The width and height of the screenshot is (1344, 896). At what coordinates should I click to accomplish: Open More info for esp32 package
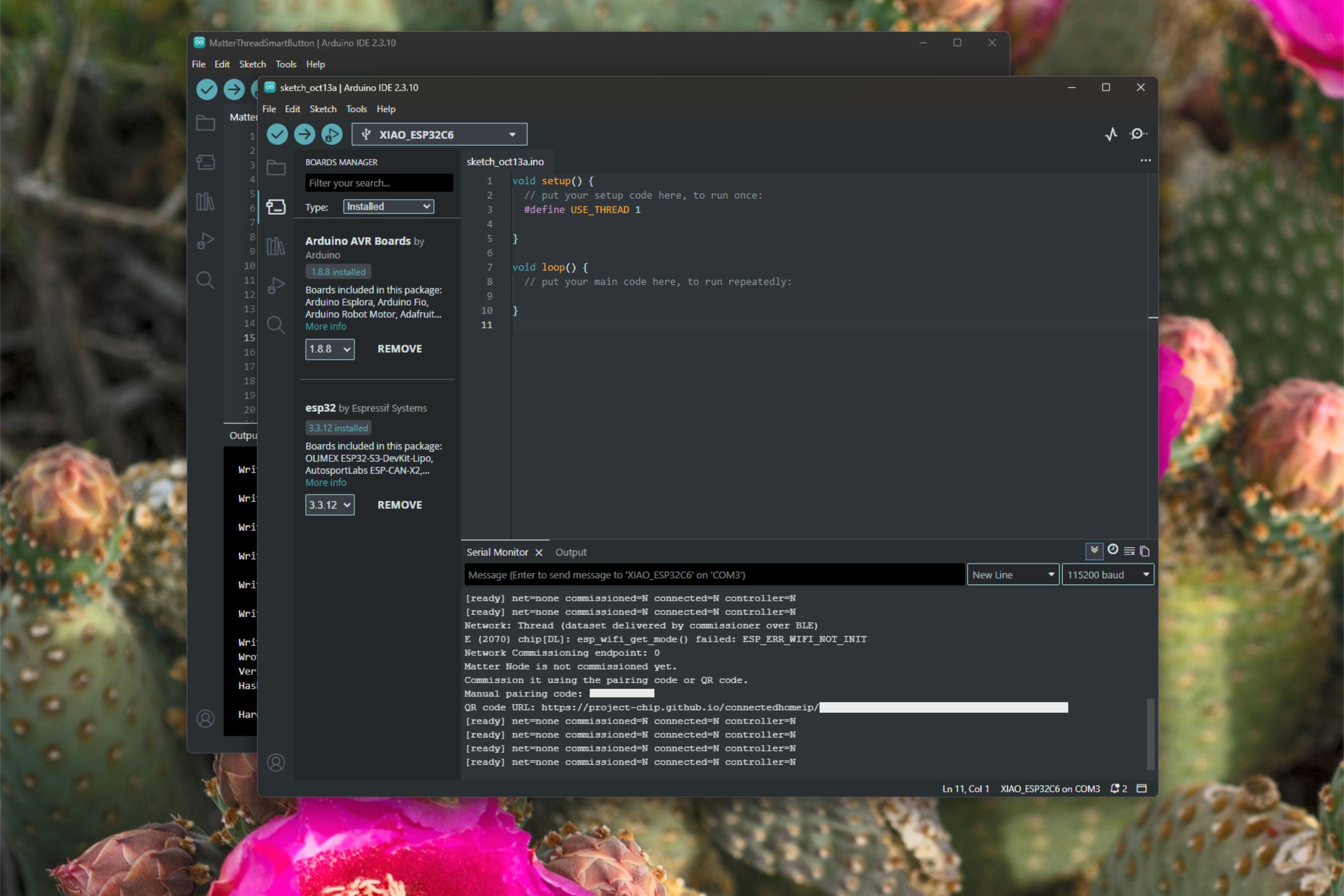326,483
